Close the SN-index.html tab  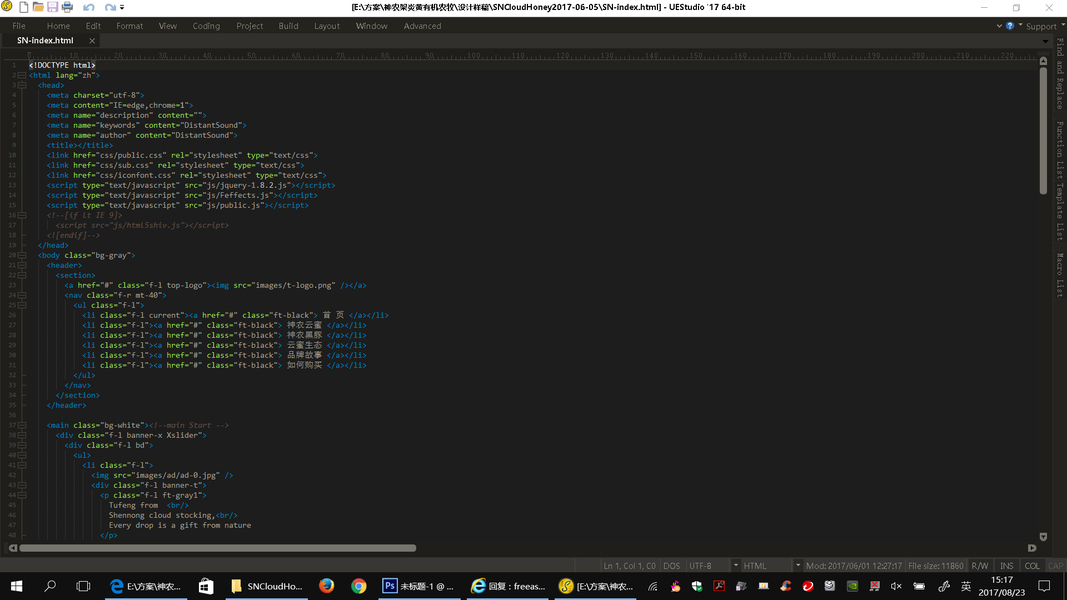pos(92,41)
